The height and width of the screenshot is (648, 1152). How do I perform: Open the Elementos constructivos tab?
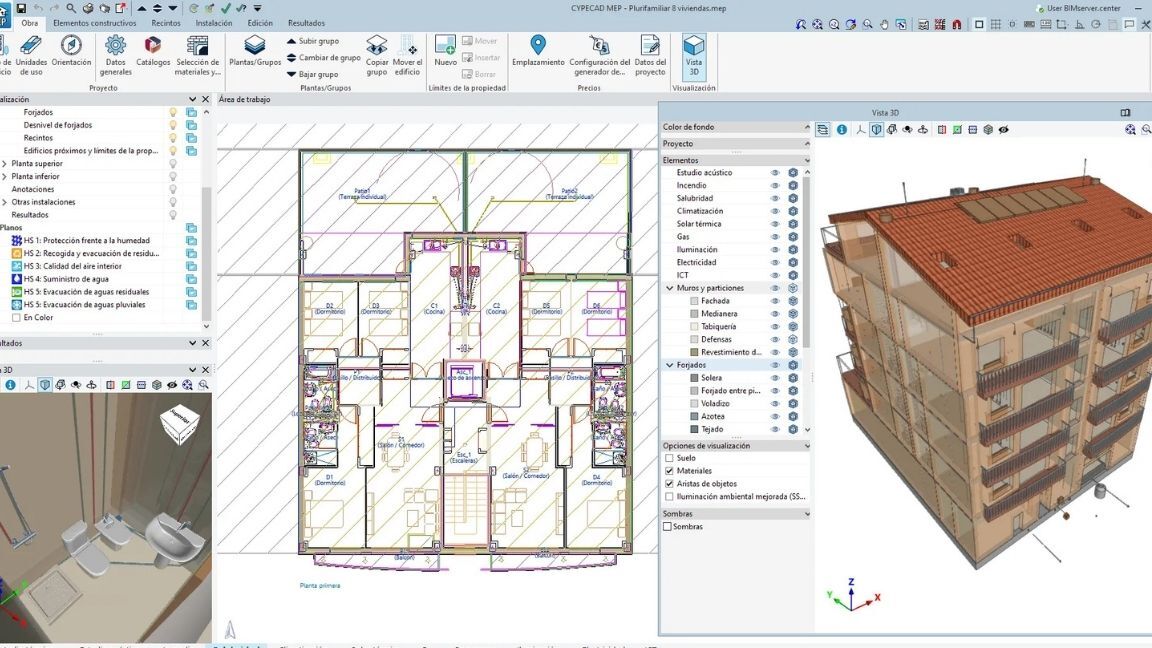(x=95, y=23)
